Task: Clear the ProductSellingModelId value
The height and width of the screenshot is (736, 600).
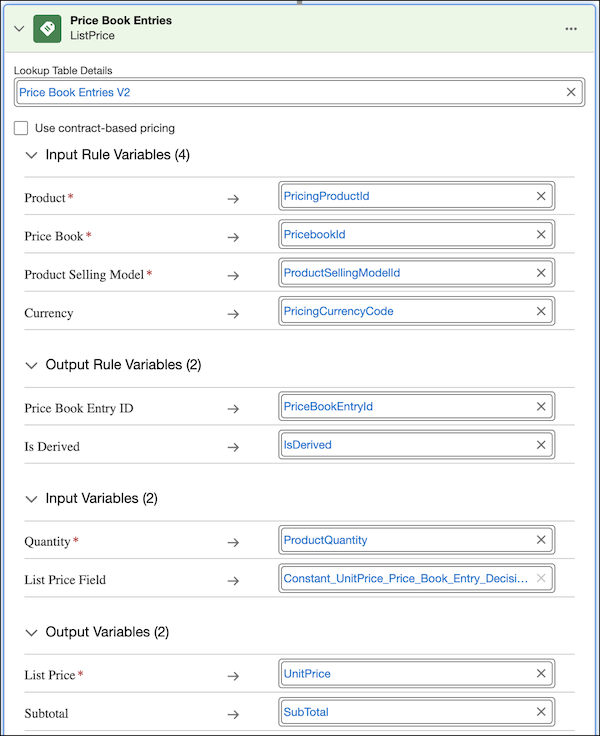Action: pos(541,273)
